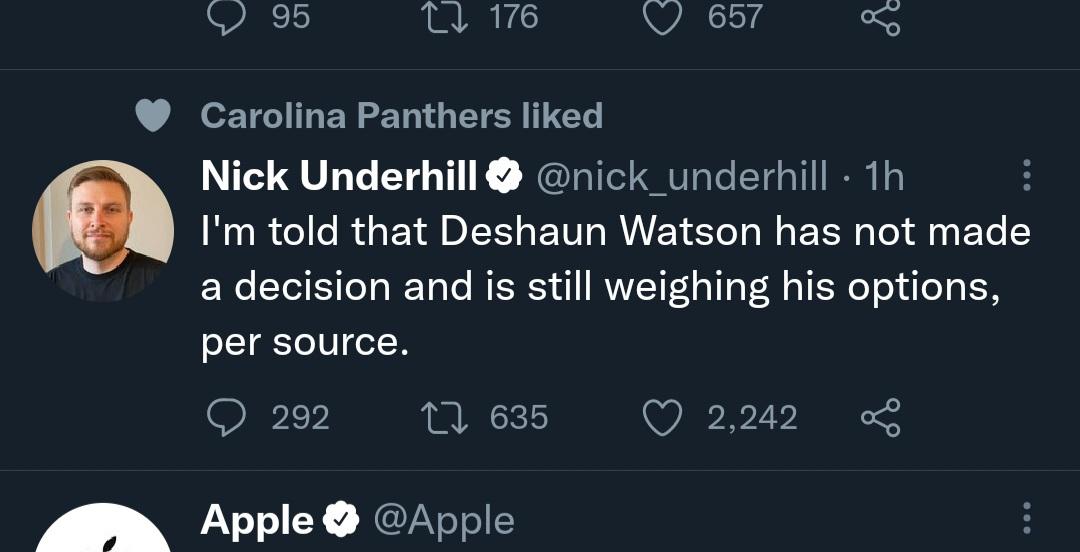Reply to the top tweet with 95 replies

(x=227, y=17)
